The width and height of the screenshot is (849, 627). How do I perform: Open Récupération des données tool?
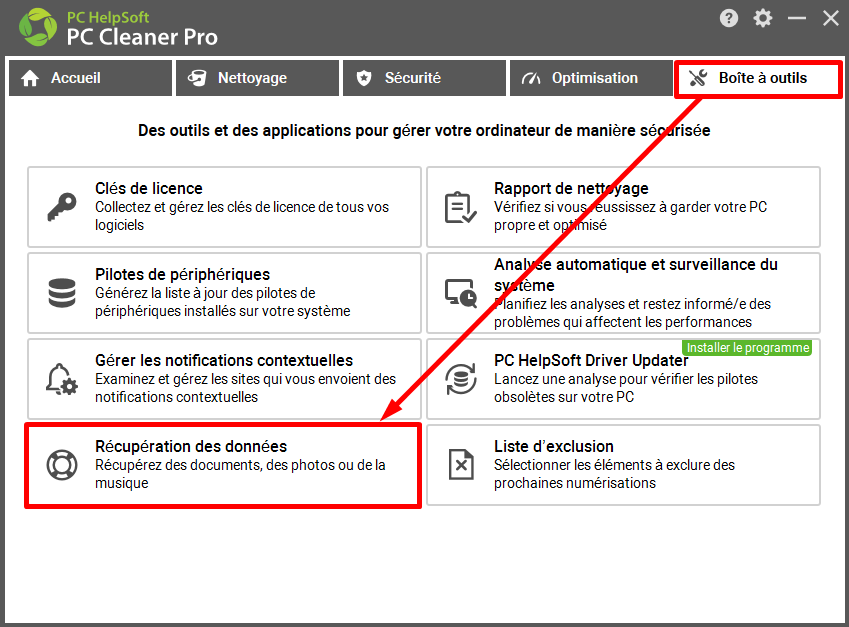[x=223, y=466]
